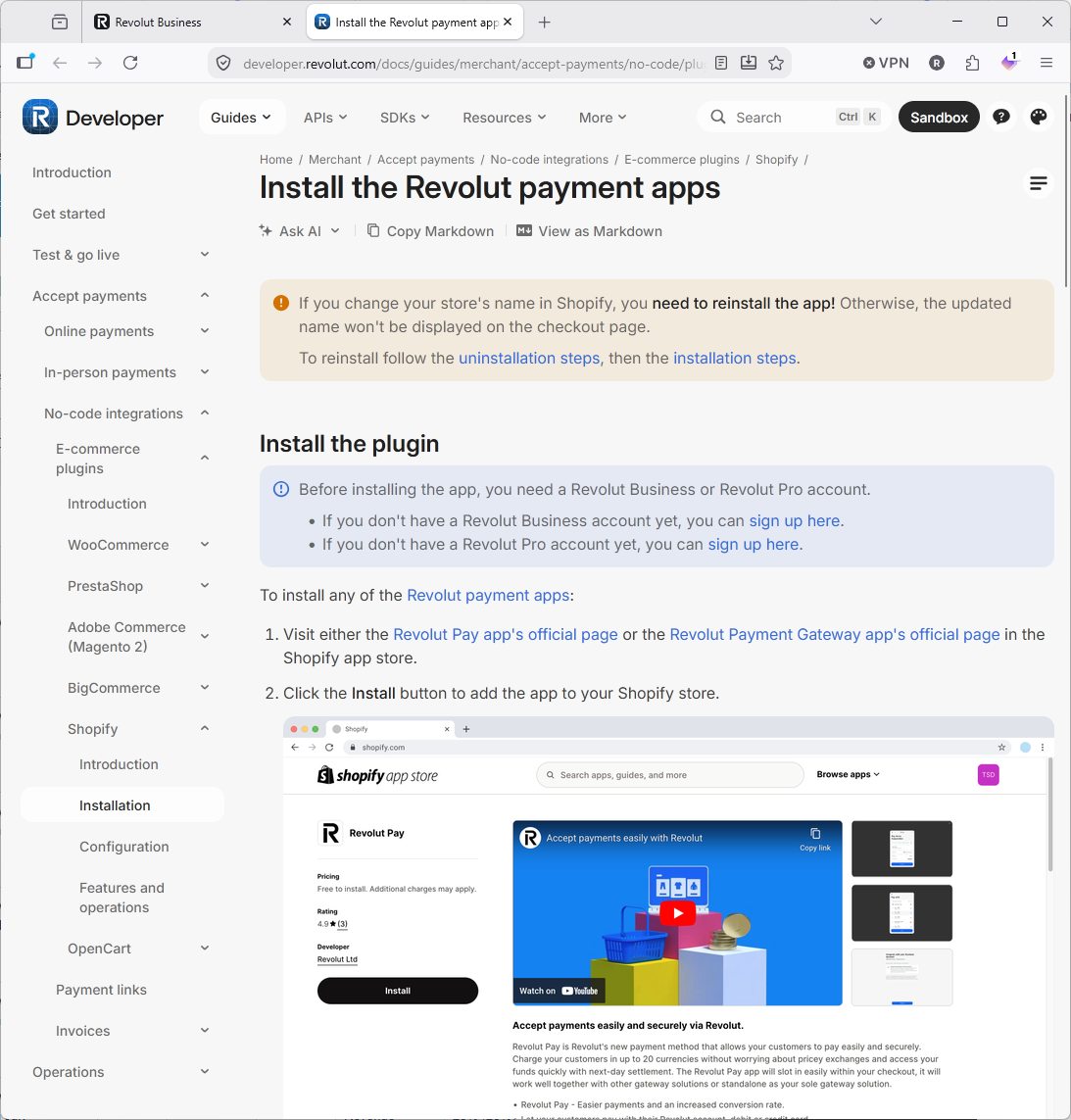Expand the Adobe Commerce (Magento 2) section
This screenshot has height=1120, width=1071.
[x=205, y=636]
